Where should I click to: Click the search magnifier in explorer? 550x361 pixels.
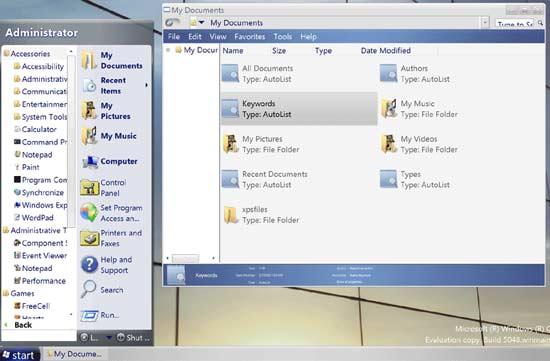point(540,23)
